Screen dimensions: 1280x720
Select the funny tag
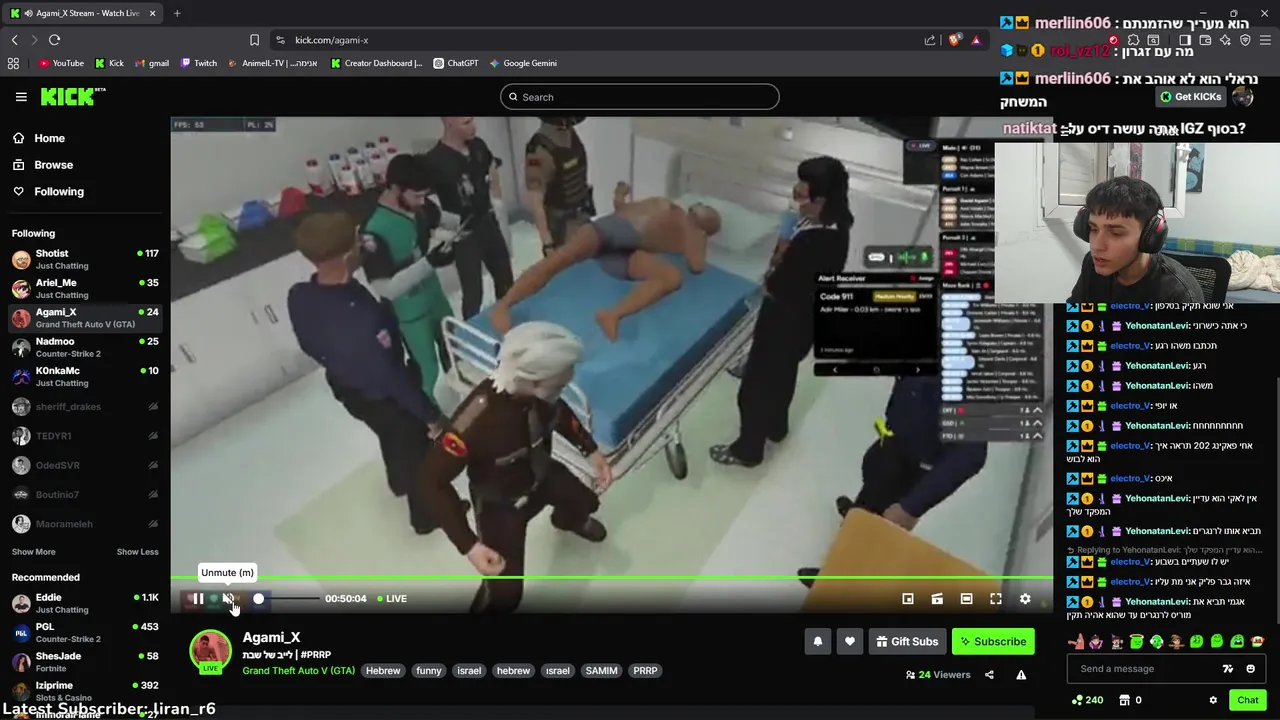tap(429, 671)
